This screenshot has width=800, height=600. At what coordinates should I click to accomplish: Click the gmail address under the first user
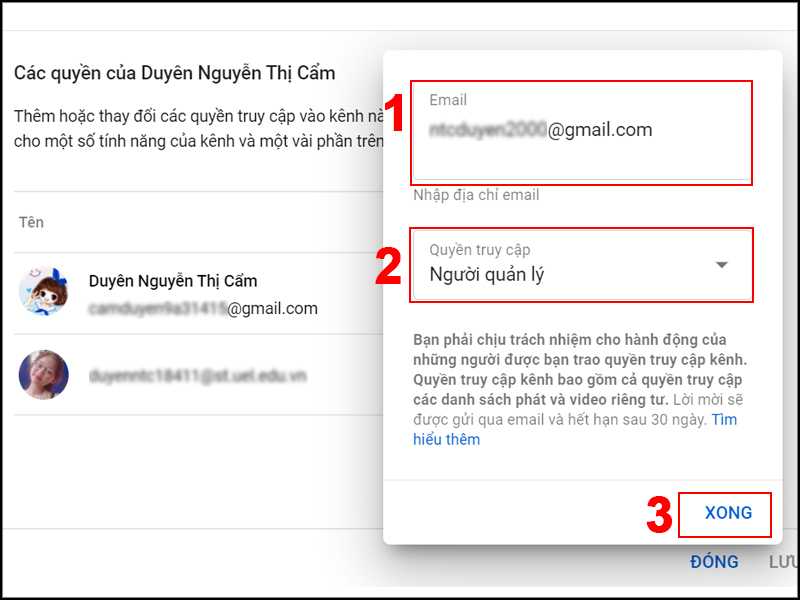coord(203,308)
